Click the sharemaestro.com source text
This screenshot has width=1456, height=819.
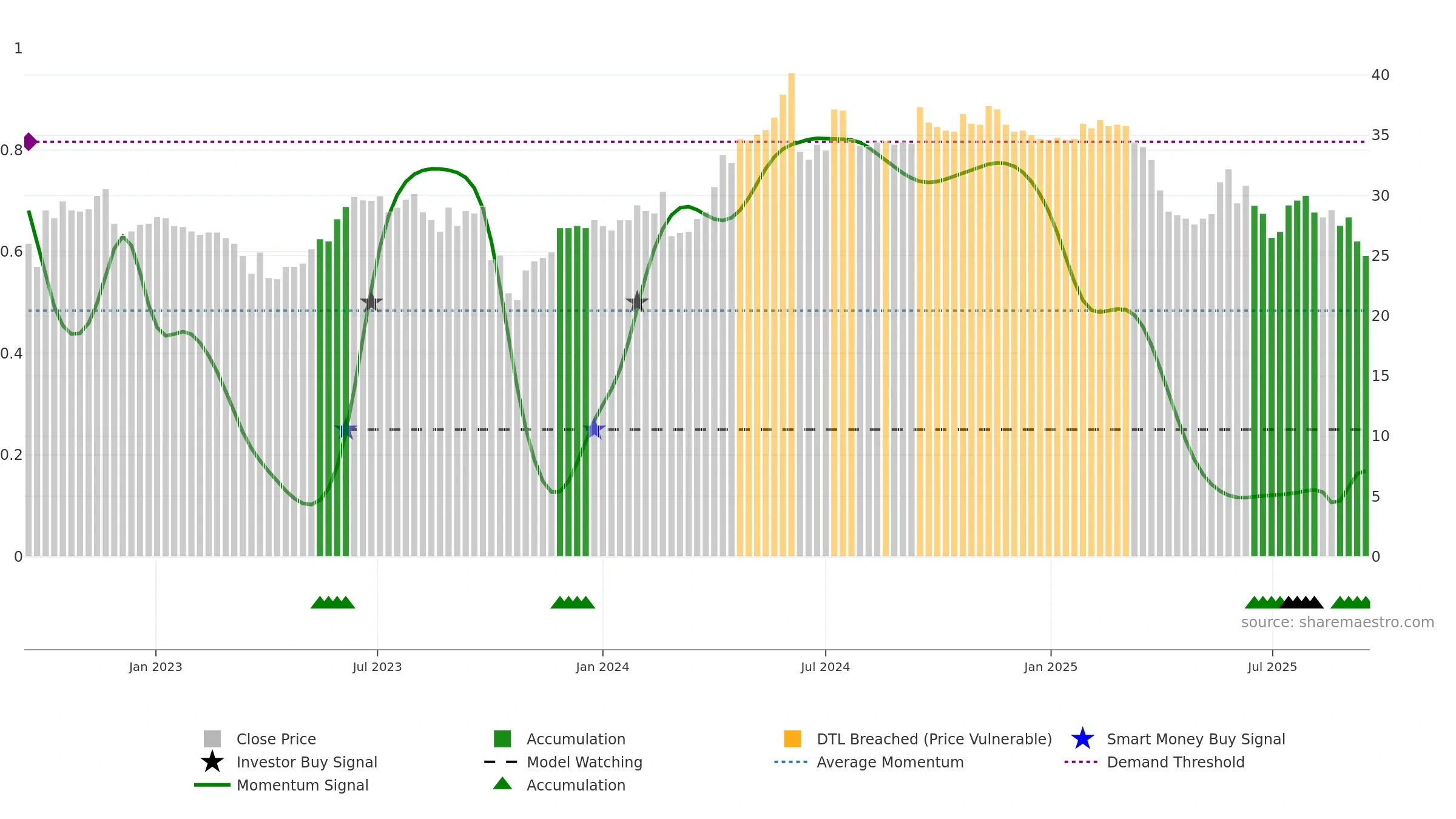(x=1338, y=622)
